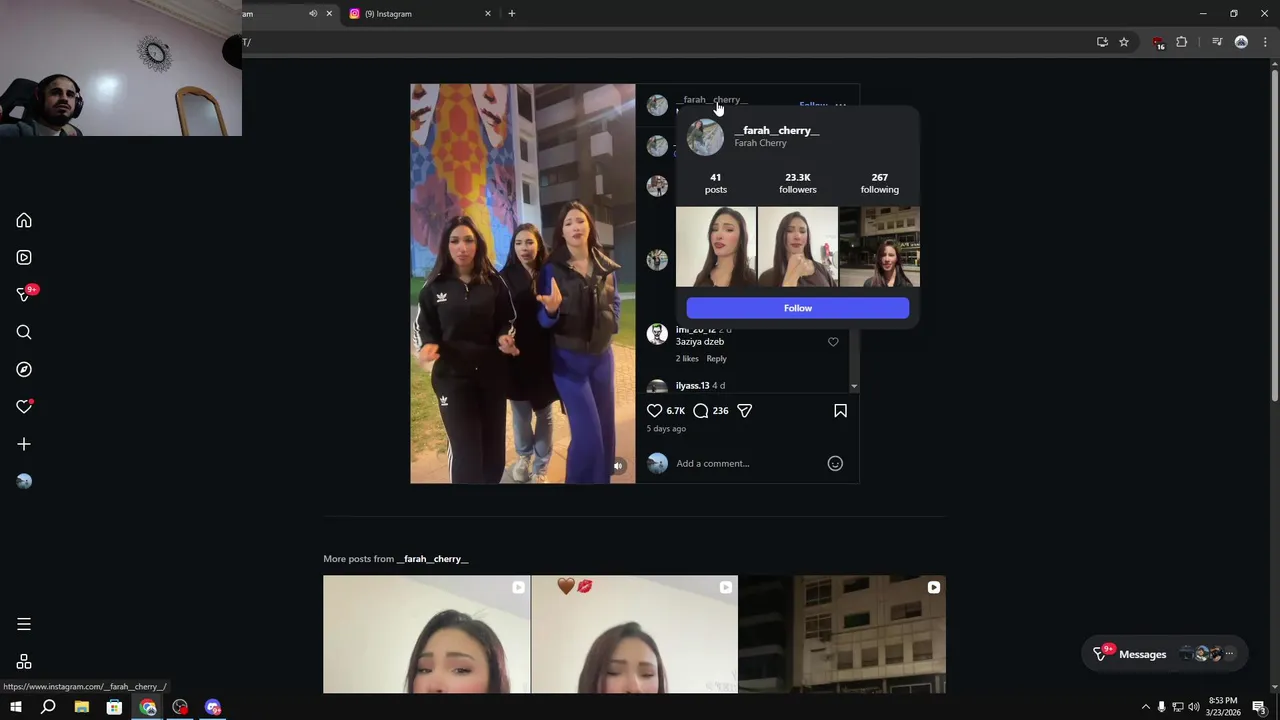This screenshot has width=1280, height=720.
Task: Show hidden tray icons chevron
Action: click(x=1145, y=707)
